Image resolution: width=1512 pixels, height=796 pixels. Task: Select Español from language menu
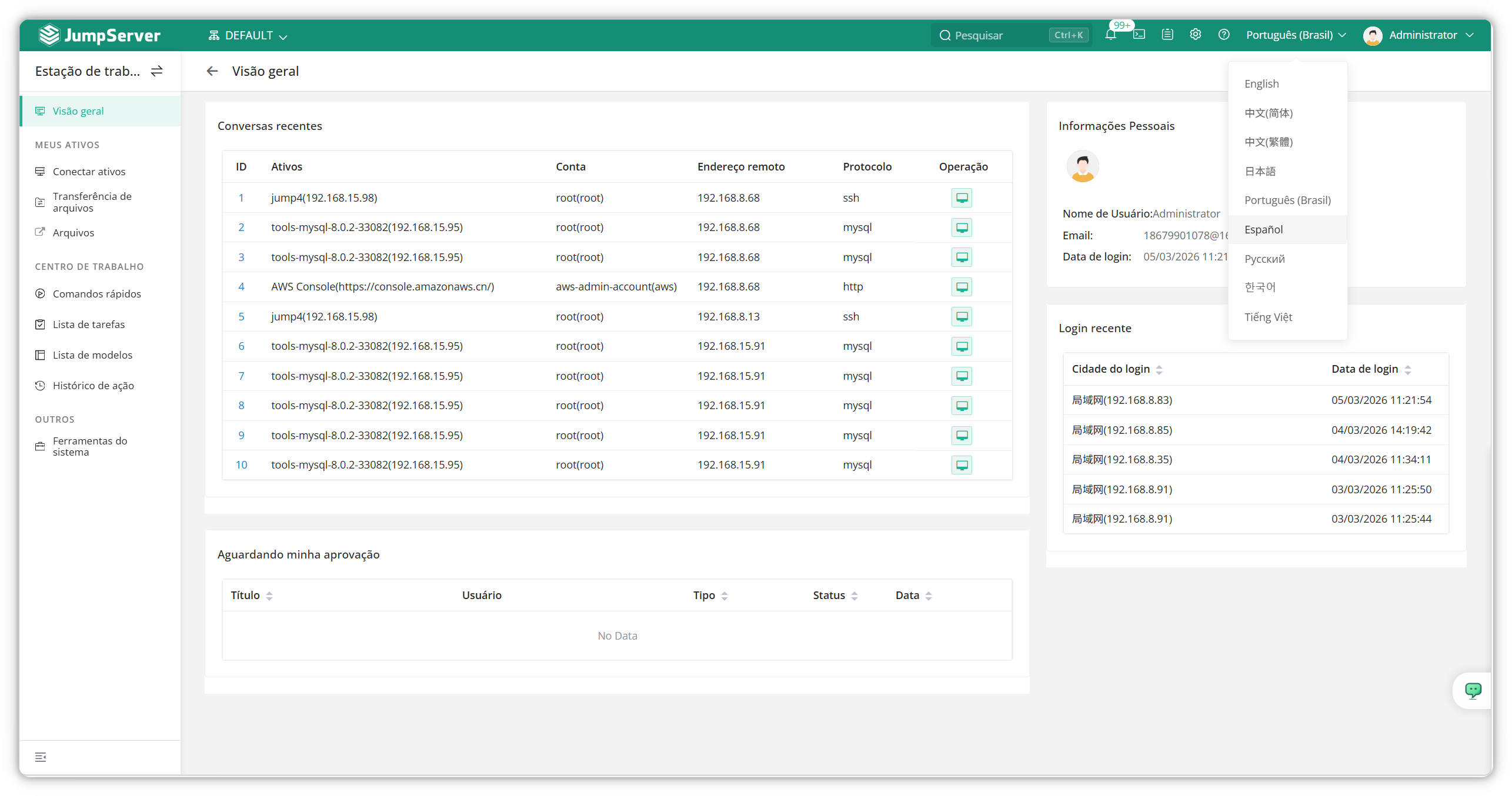pyautogui.click(x=1264, y=229)
